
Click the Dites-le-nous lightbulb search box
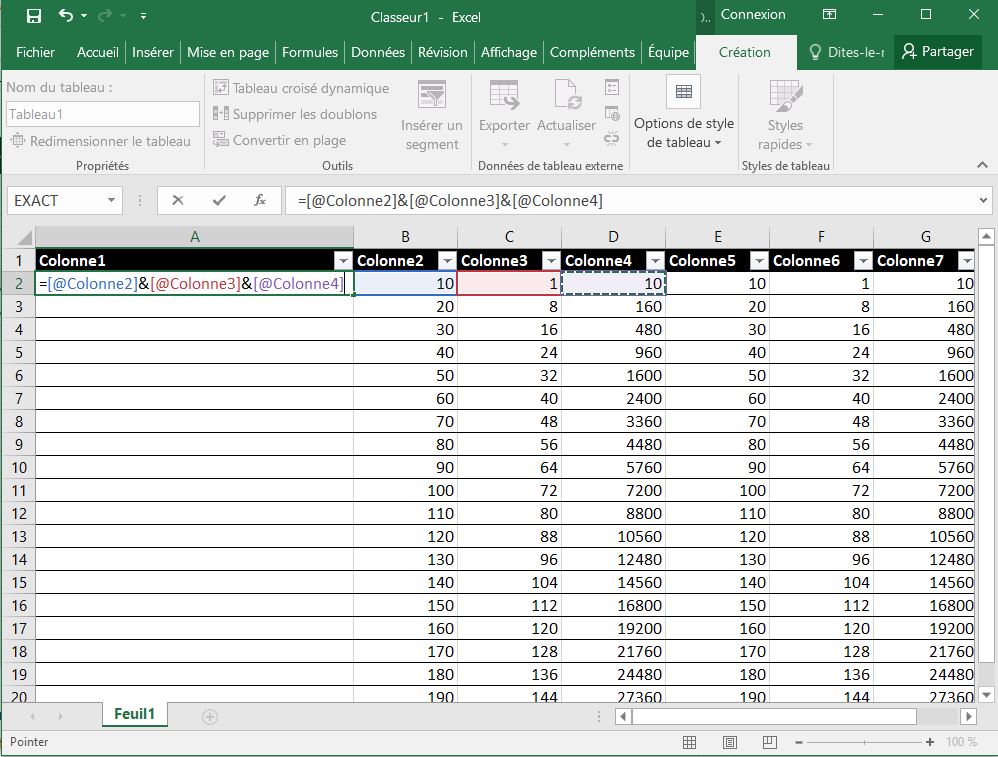(847, 52)
